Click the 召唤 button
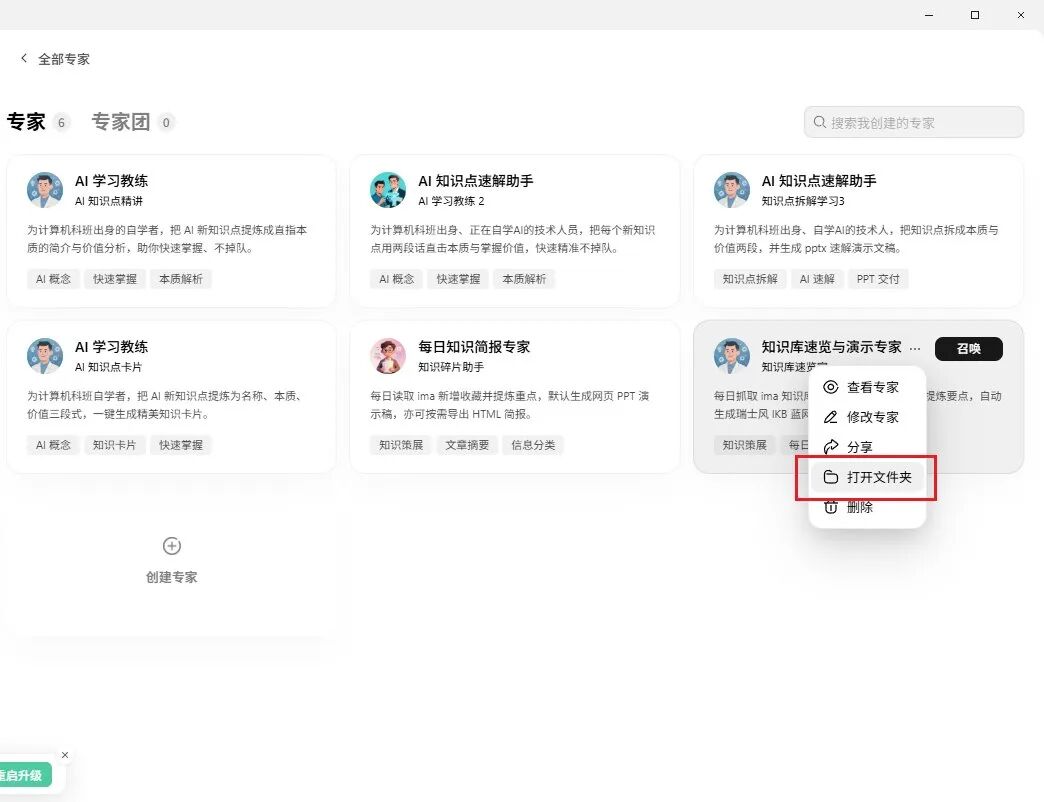 [x=969, y=348]
